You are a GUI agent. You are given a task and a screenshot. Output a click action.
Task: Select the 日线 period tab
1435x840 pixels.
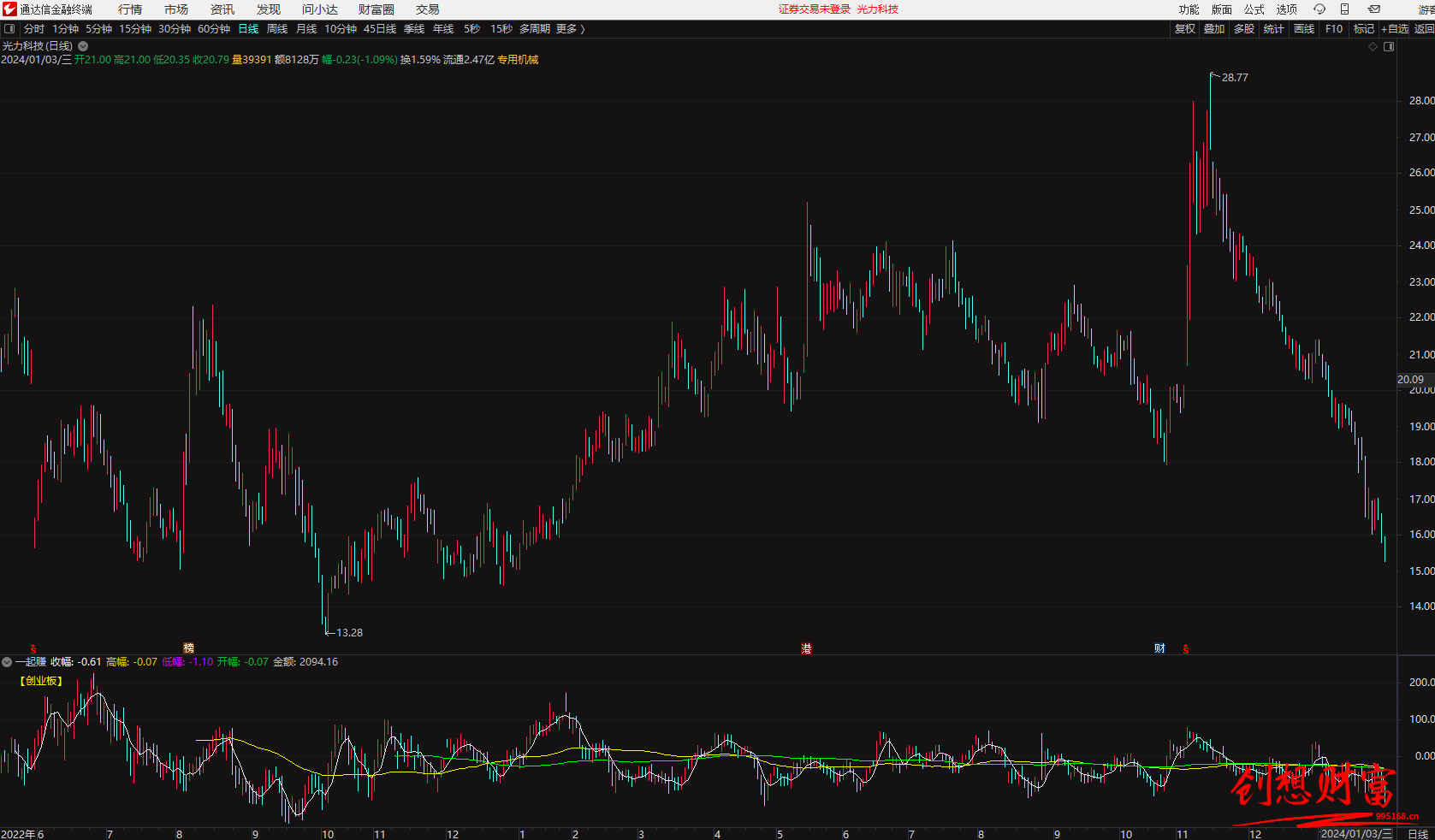tap(248, 29)
